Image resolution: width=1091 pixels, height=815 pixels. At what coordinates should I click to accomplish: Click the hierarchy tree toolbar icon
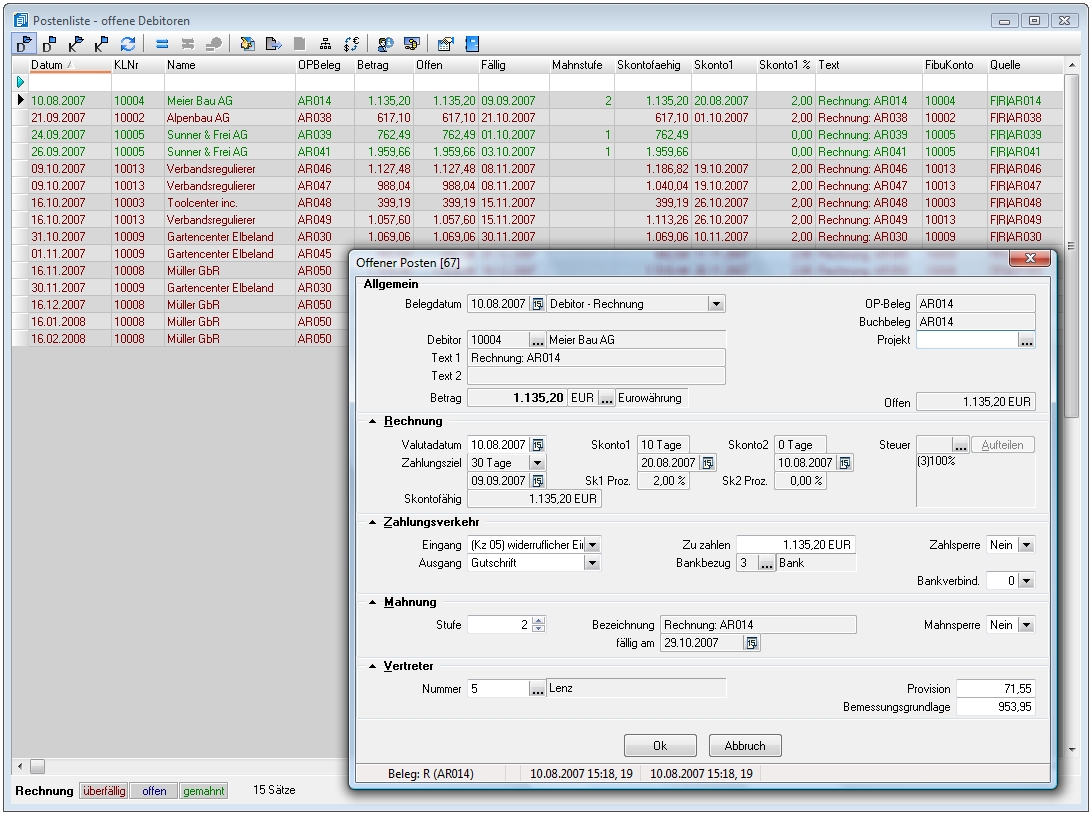[325, 44]
